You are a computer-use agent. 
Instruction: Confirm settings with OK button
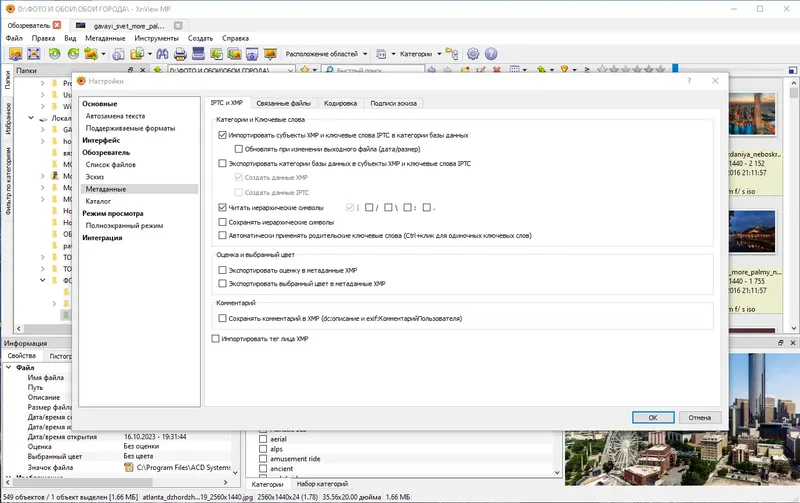[x=653, y=417]
